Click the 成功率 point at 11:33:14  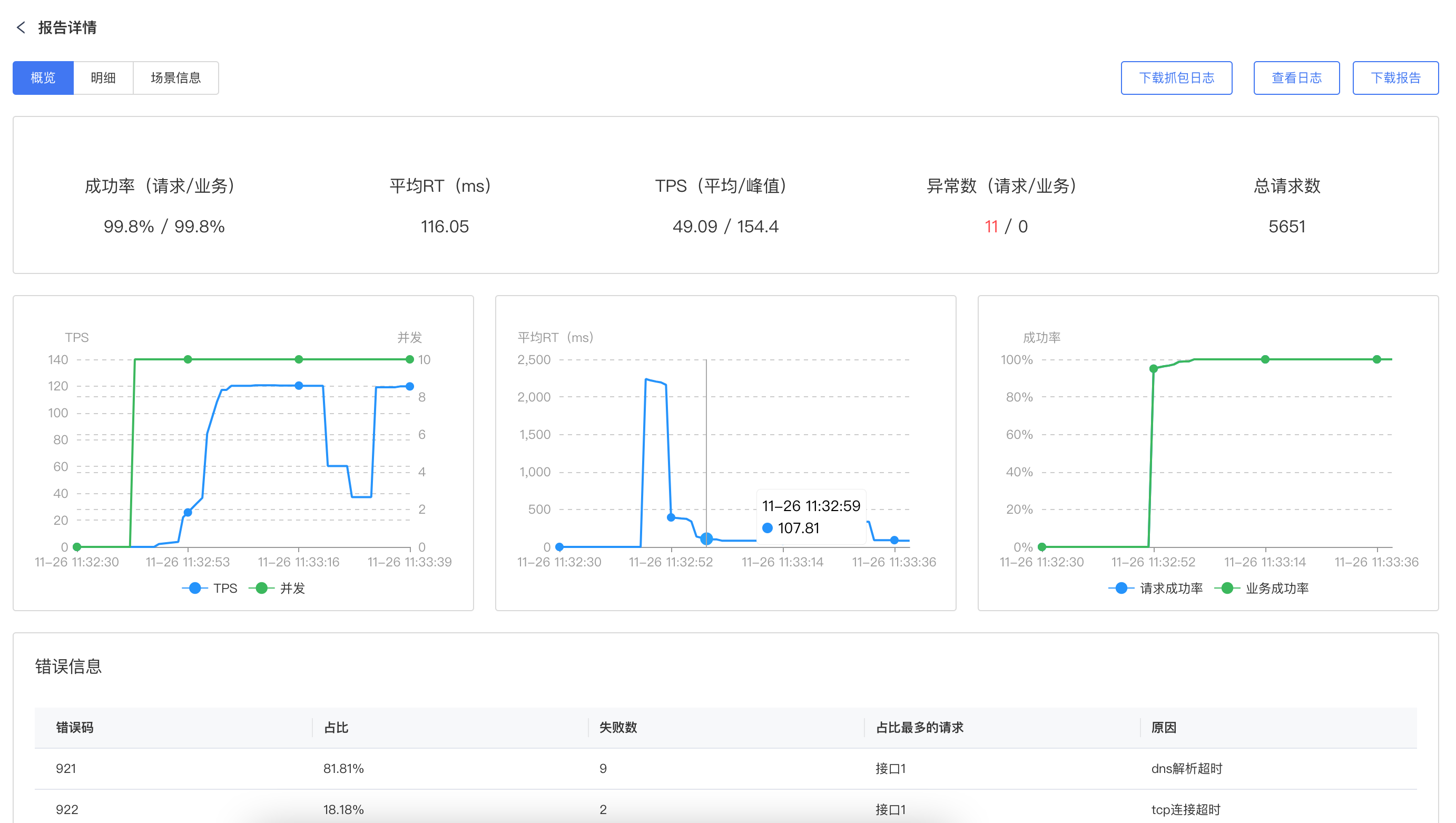point(1265,359)
